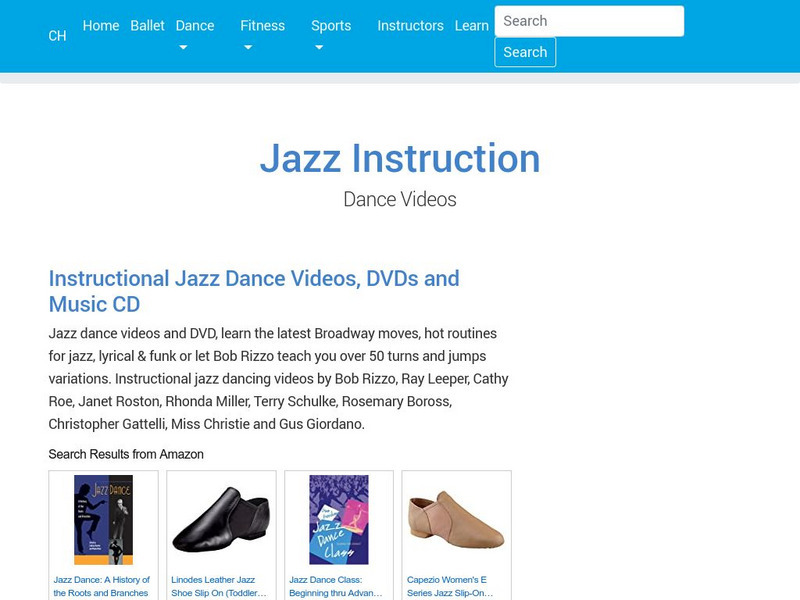Open the Jazz Dance Class product link
This screenshot has width=800, height=600.
click(338, 586)
